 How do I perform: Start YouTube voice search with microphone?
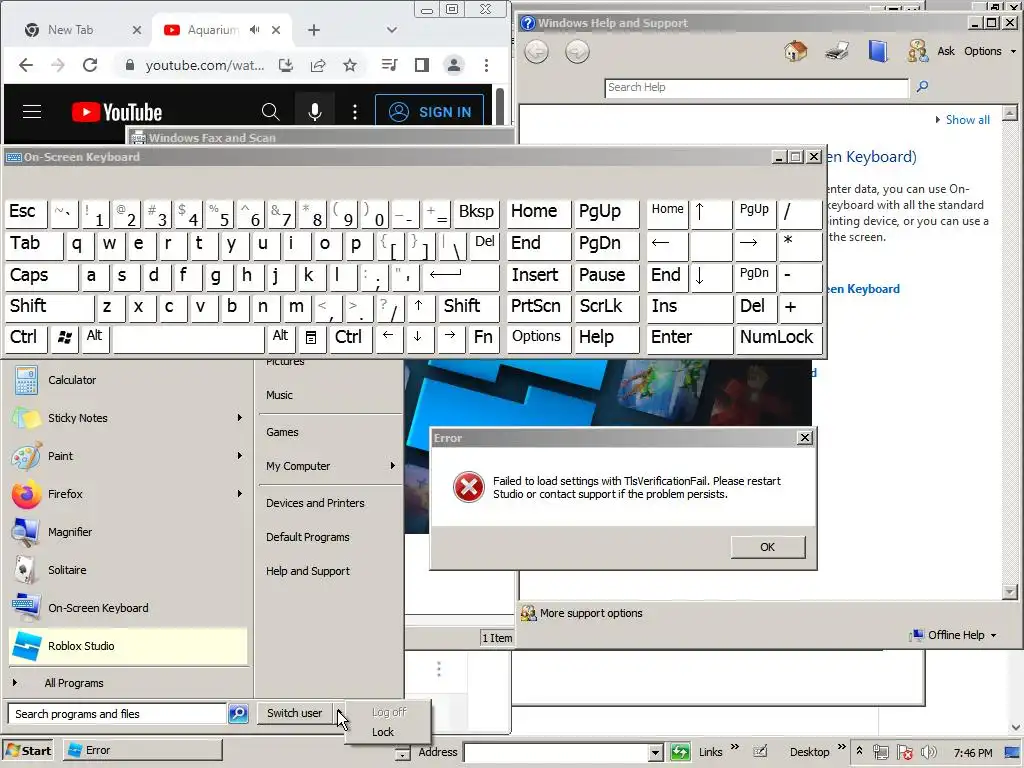pos(315,112)
